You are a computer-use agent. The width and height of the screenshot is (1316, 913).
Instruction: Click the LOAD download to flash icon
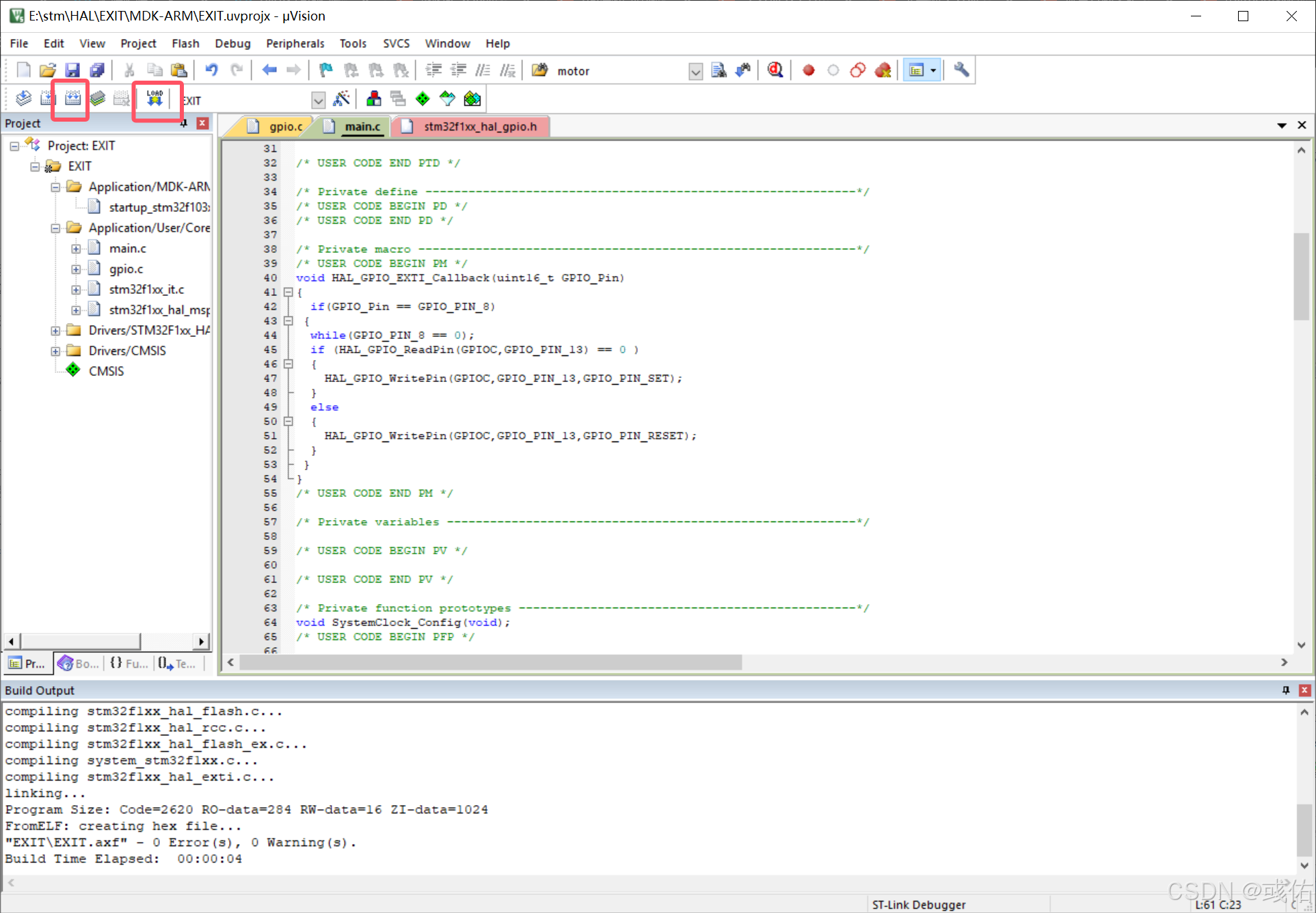click(x=155, y=99)
